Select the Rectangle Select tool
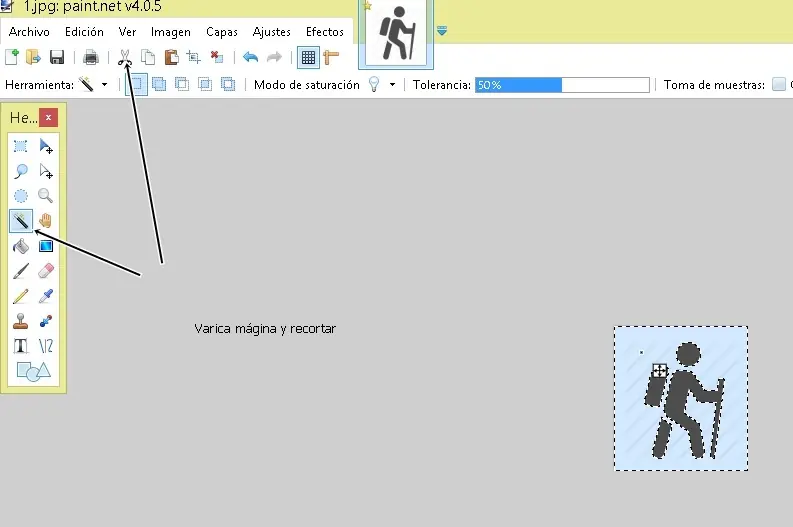 click(20, 146)
